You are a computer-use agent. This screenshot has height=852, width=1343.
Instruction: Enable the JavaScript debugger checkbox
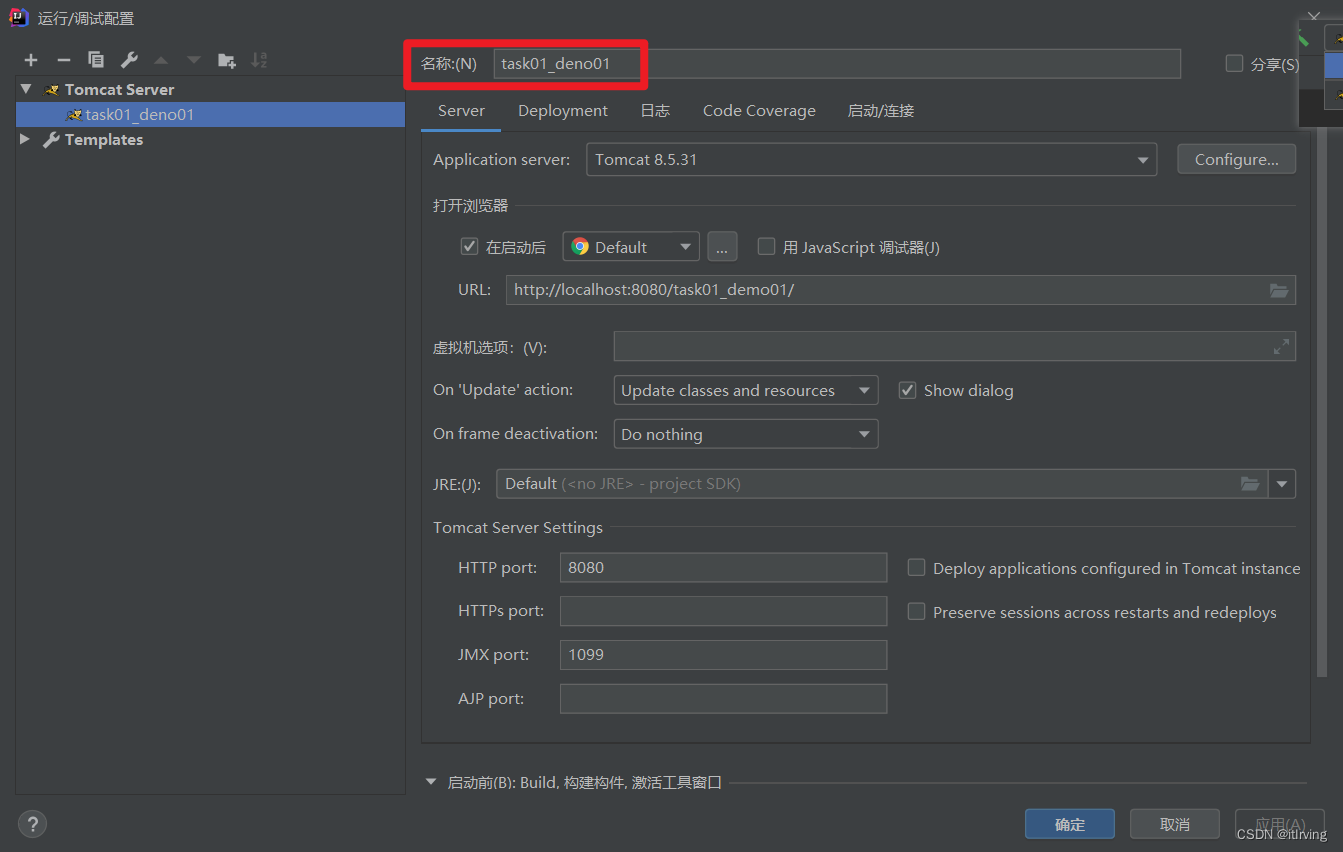point(766,246)
